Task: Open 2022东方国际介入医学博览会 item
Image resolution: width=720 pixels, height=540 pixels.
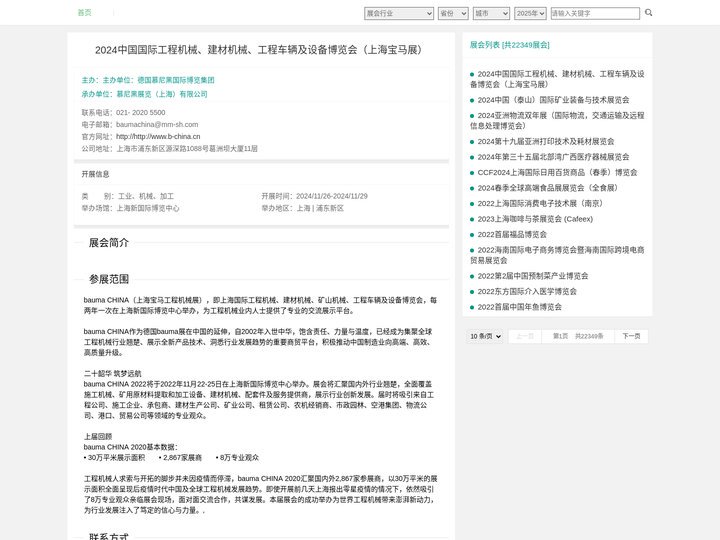Action: (x=527, y=292)
